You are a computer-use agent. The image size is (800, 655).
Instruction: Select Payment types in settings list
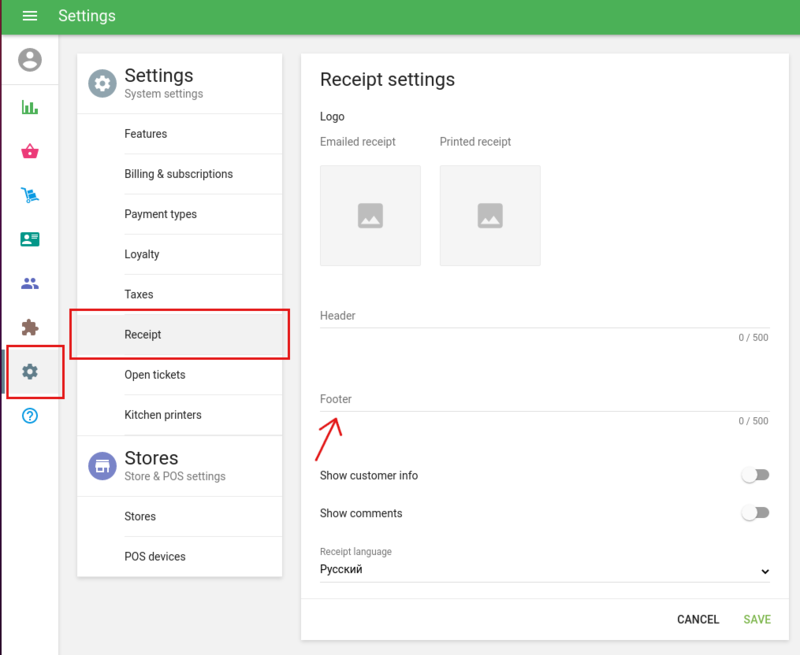pos(160,214)
